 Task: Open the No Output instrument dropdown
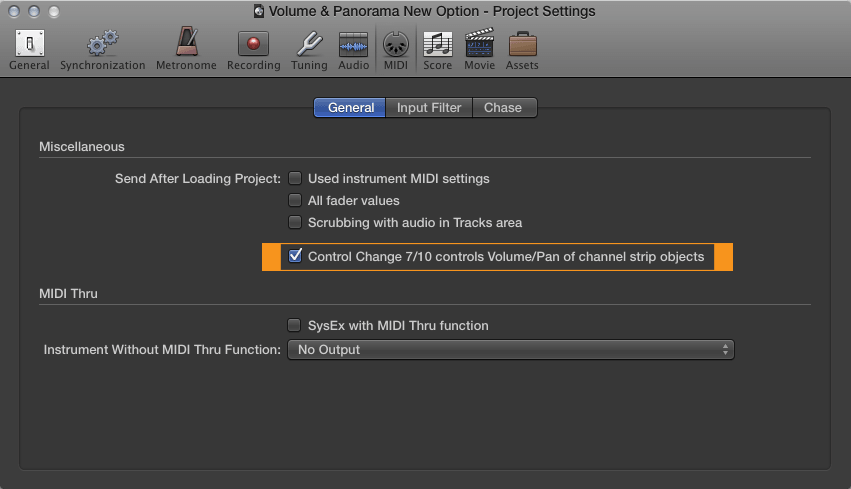pyautogui.click(x=511, y=350)
